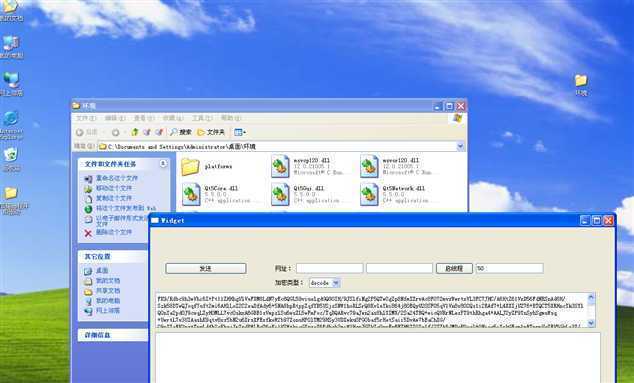
Task: Open My Documents (我的文档) under Other Places
Action: point(108,280)
